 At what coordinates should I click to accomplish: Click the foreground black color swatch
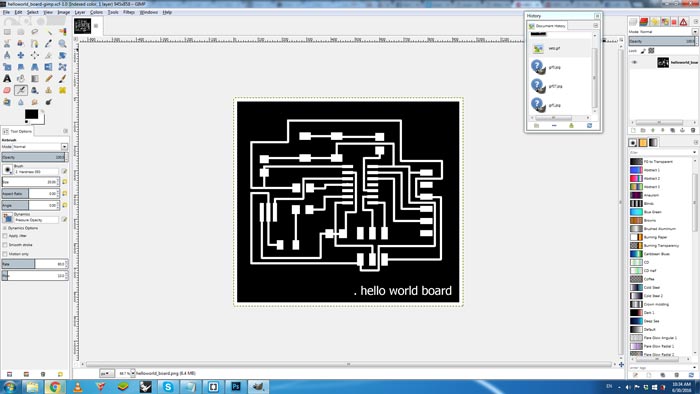coord(31,114)
